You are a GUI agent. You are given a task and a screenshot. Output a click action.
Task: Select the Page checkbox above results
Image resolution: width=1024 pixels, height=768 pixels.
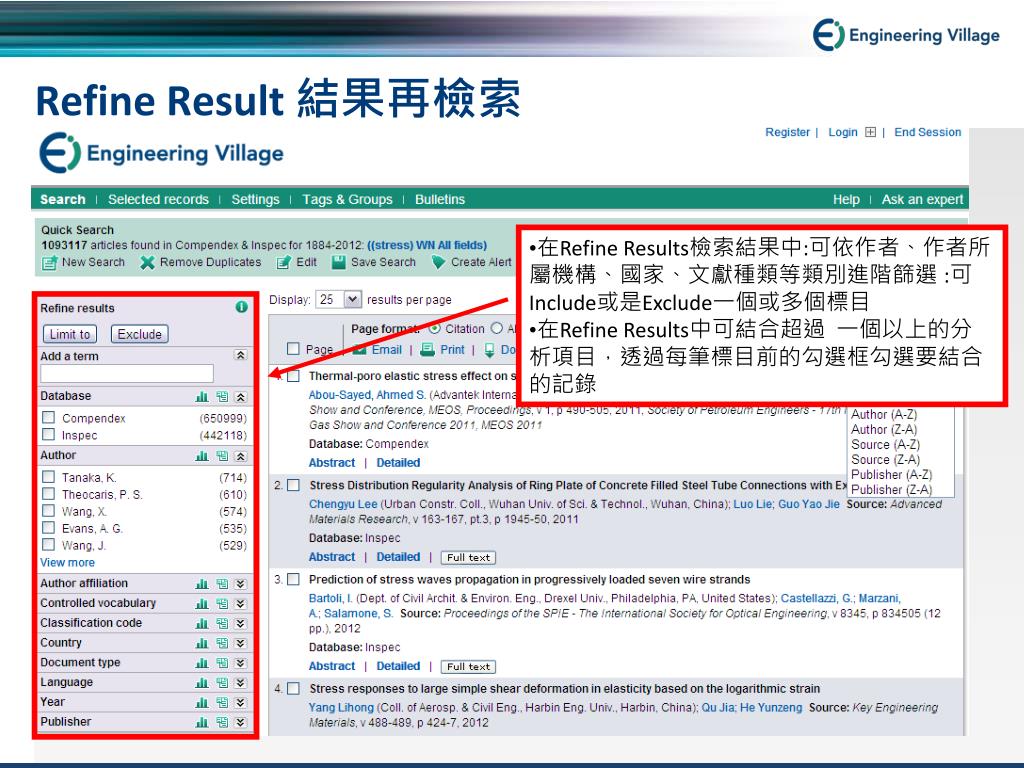click(294, 349)
